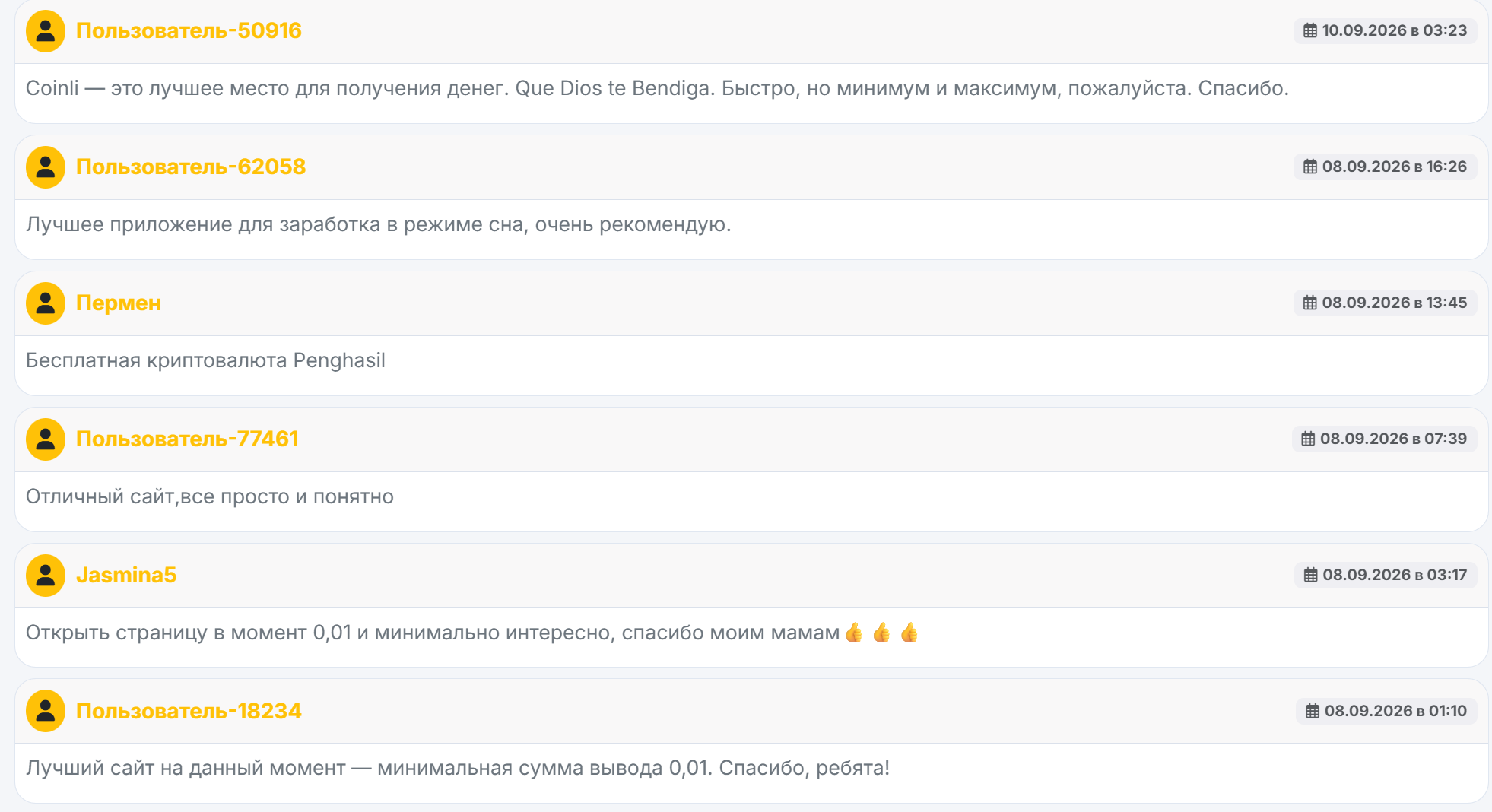This screenshot has height=812, width=1492.
Task: Click the calendar icon next to 08.09.2026 в 03:17
Action: point(1311,575)
